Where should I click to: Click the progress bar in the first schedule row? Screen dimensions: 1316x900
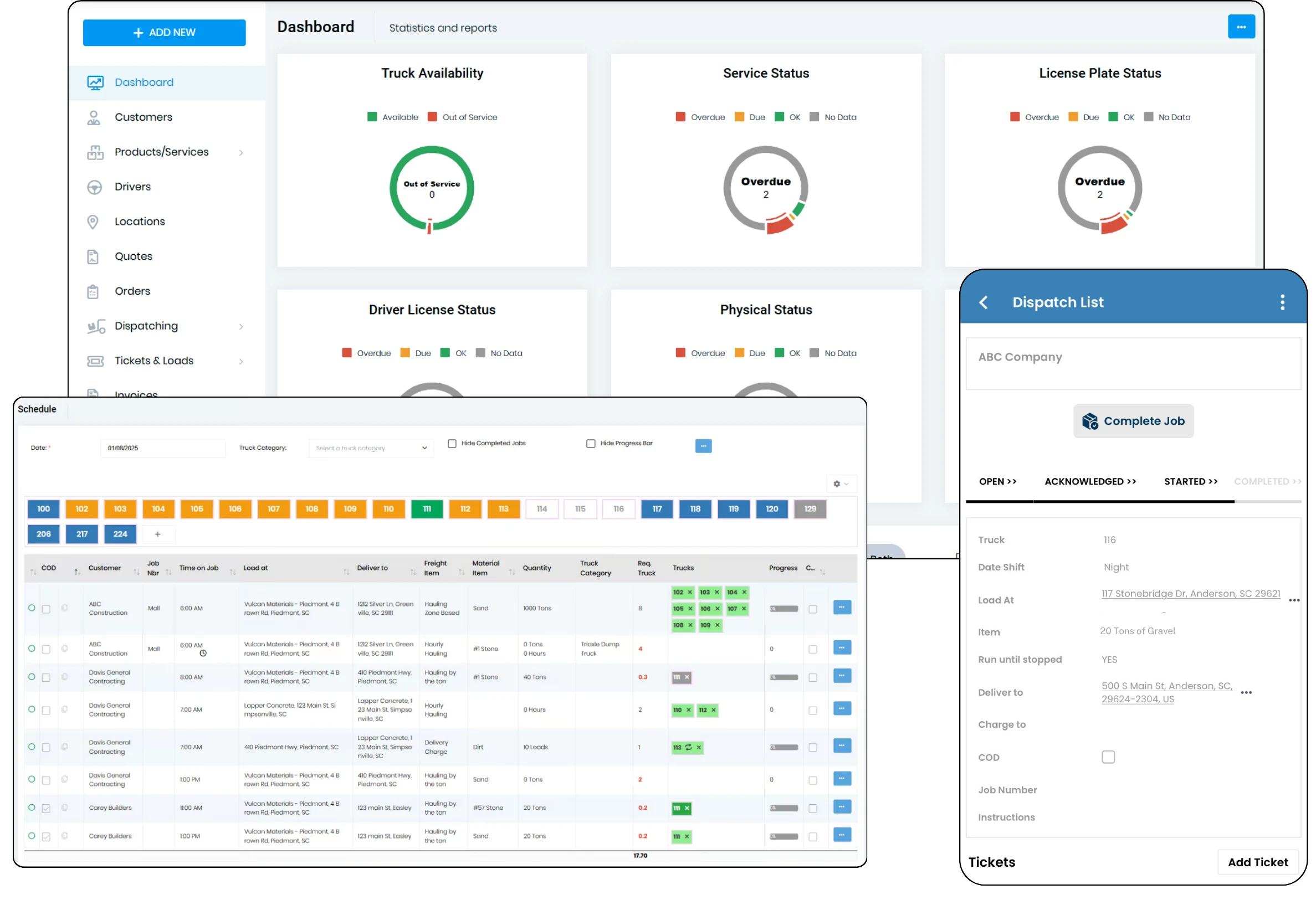[x=784, y=608]
